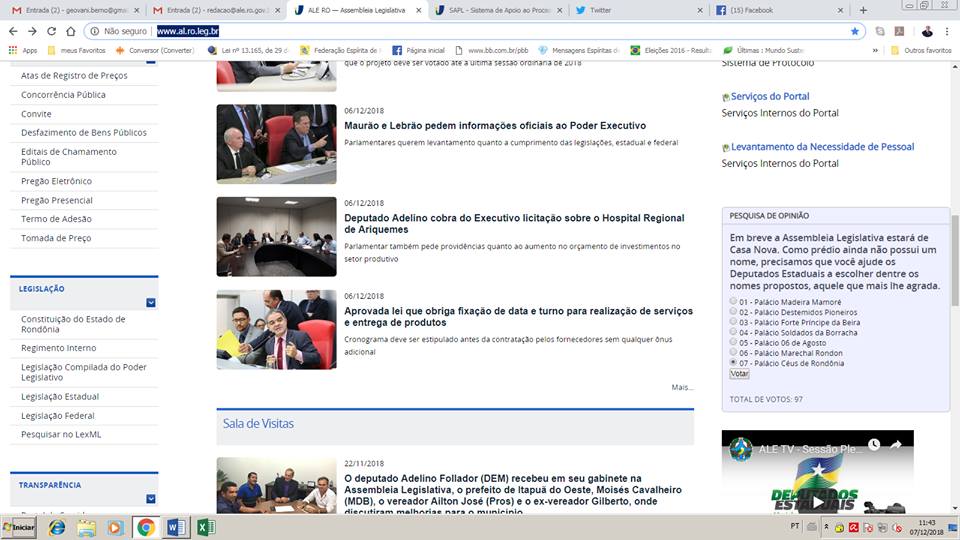Switch to the SAPL browser tab
960x540 pixels.
[495, 10]
